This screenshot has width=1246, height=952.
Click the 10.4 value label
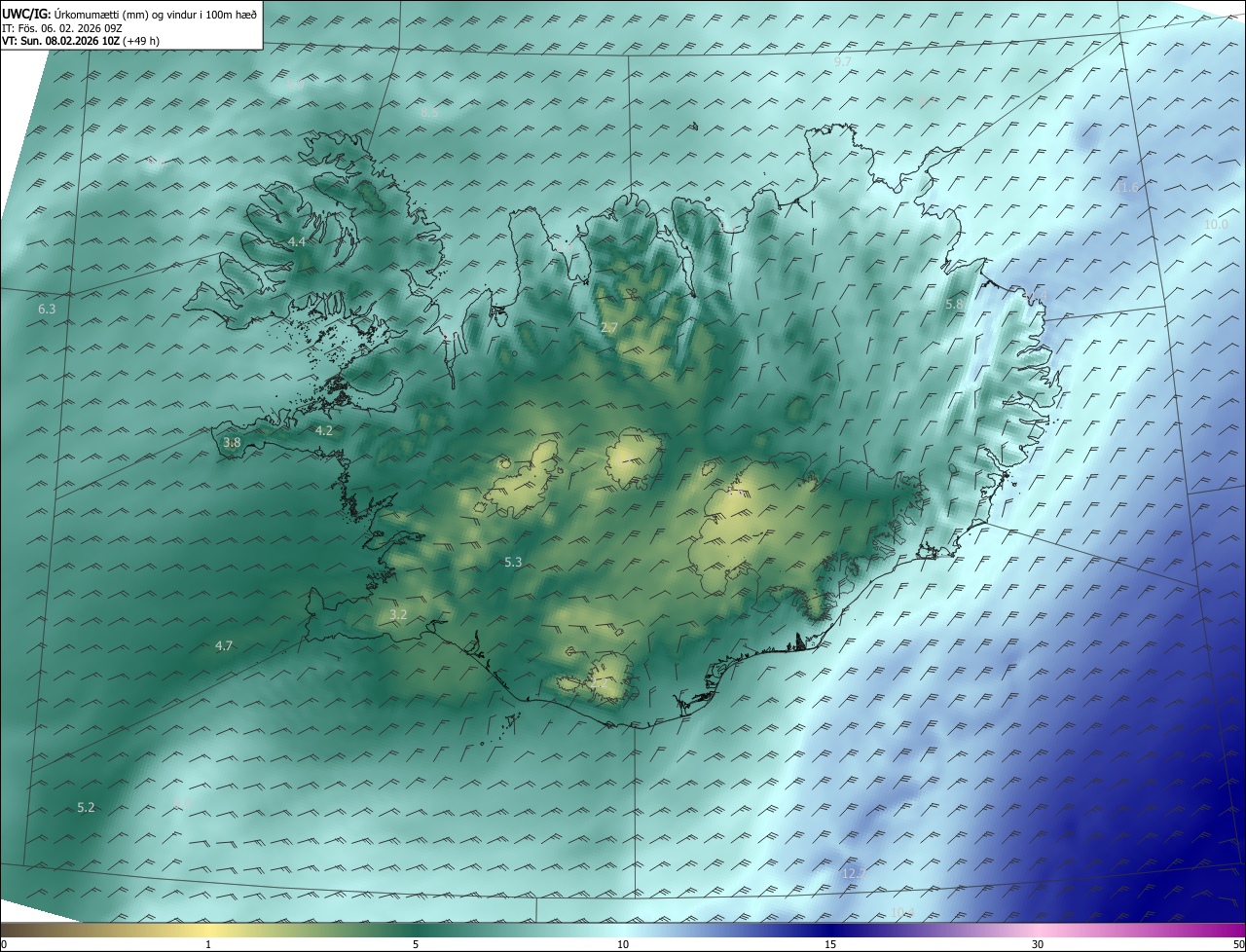902,912
